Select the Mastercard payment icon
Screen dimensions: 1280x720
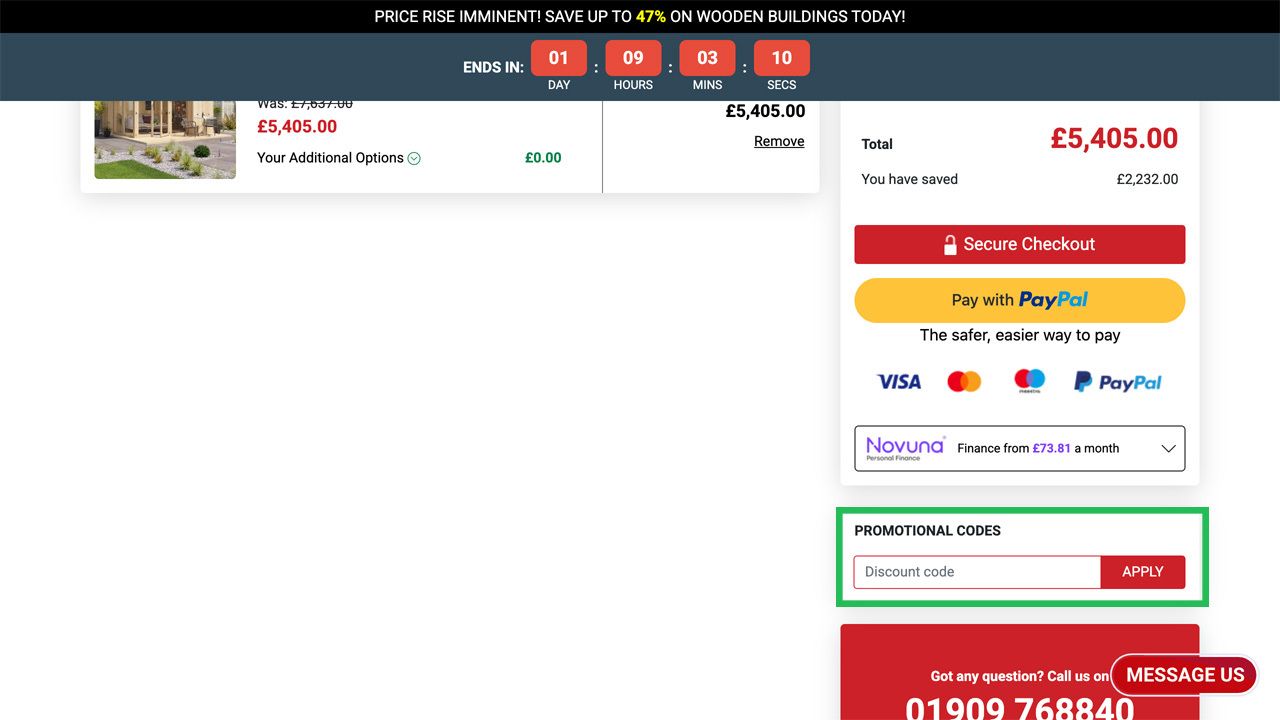pos(963,381)
